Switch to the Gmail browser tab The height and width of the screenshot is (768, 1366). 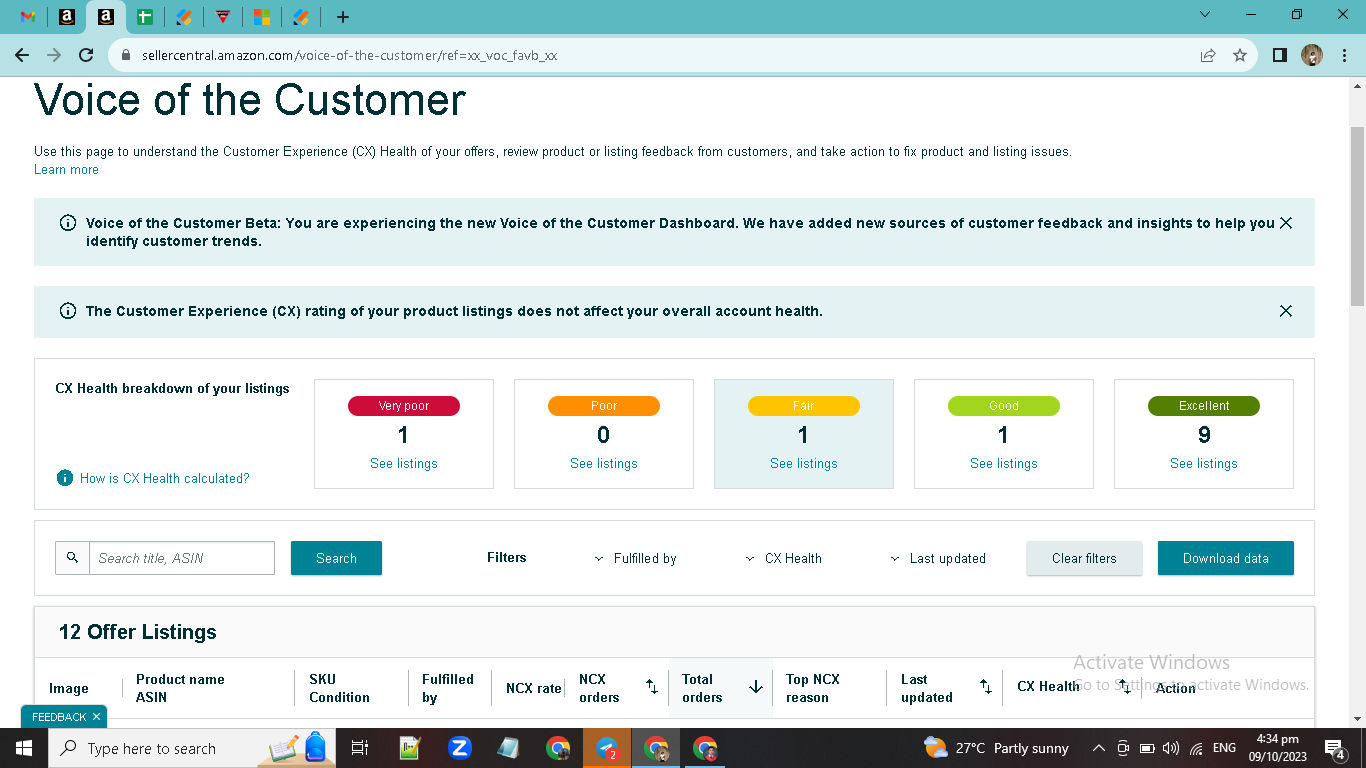click(29, 17)
